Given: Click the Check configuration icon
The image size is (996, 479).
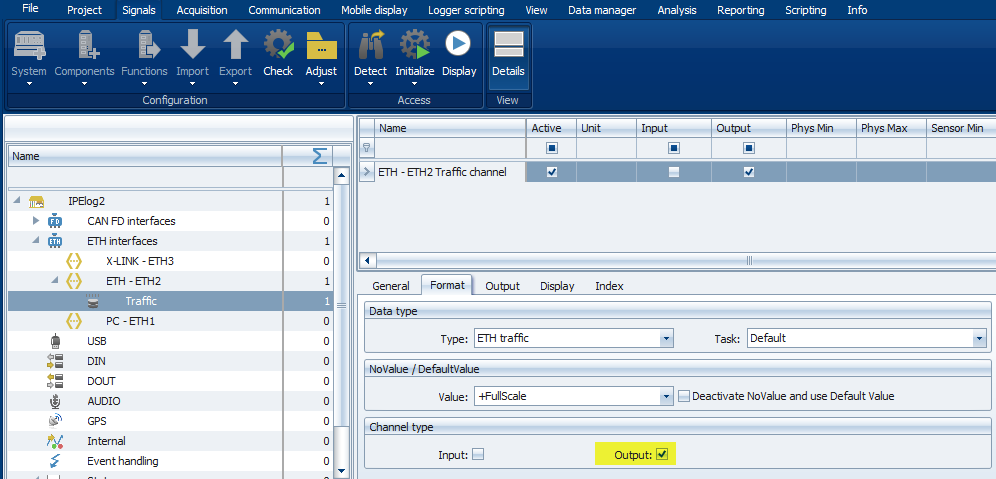Looking at the screenshot, I should pos(278,46).
